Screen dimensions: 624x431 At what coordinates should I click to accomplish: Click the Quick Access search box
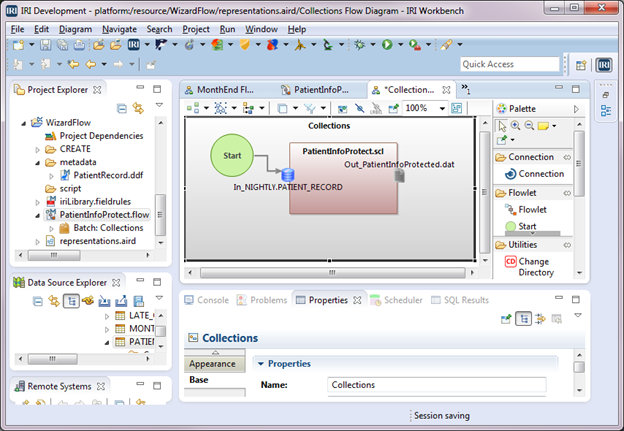[510, 64]
